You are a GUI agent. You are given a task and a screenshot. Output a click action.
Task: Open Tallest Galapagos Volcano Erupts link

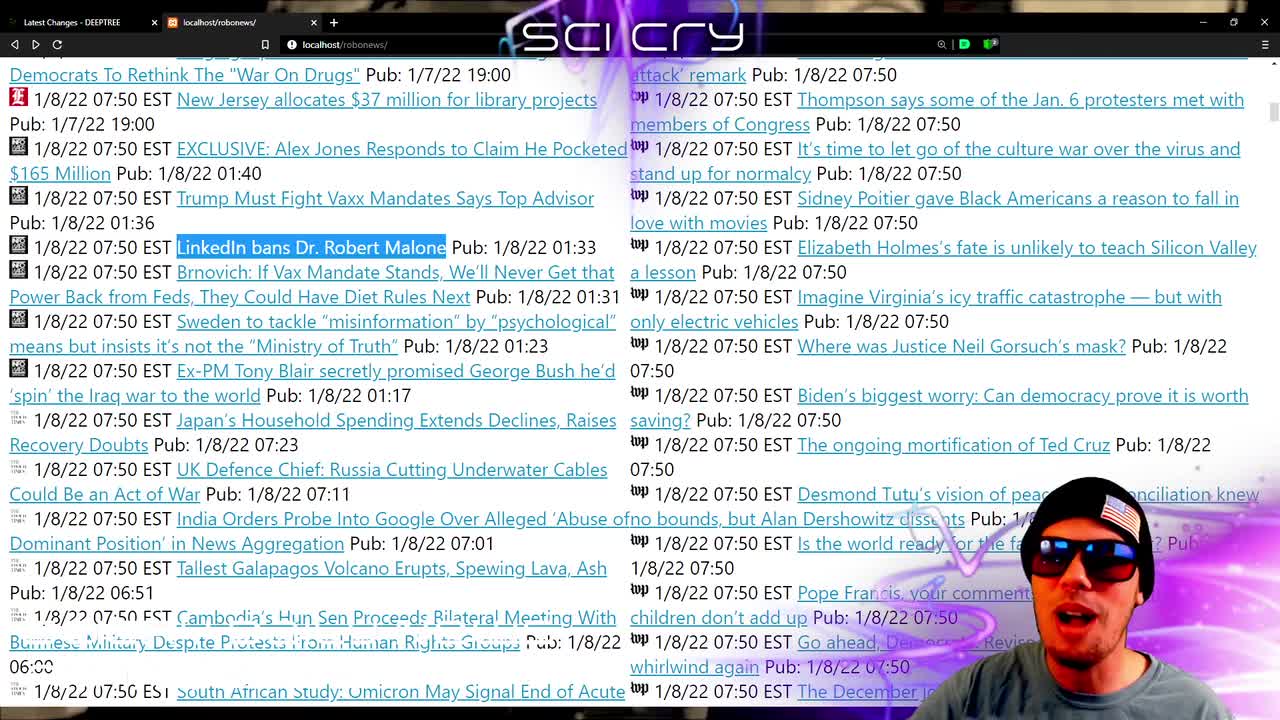391,568
